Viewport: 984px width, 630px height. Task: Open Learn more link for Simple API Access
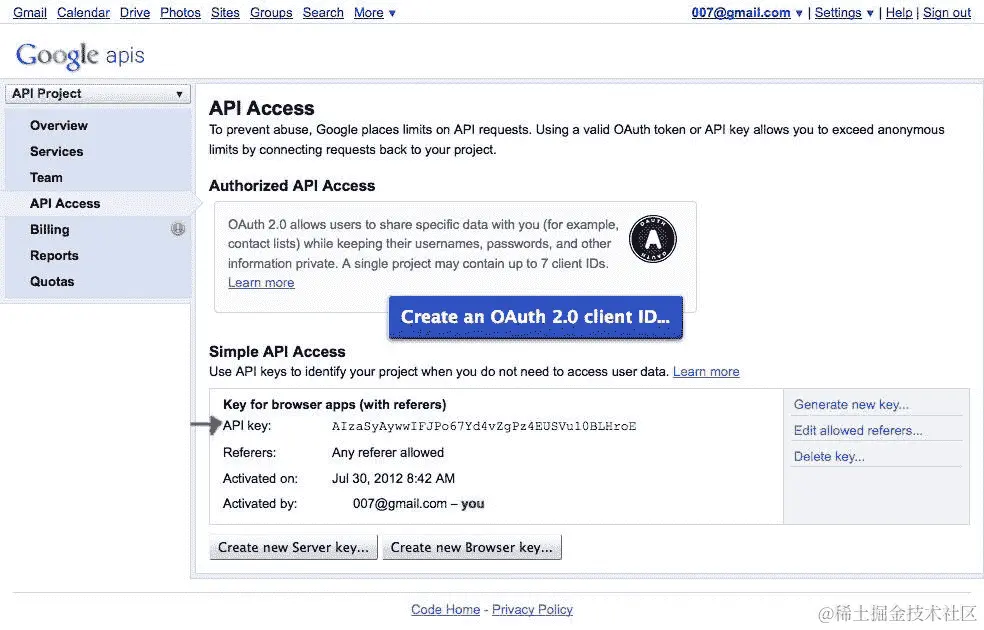706,371
